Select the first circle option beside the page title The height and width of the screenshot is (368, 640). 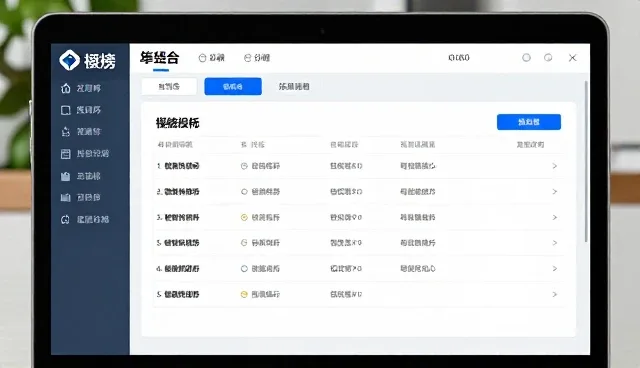point(202,58)
